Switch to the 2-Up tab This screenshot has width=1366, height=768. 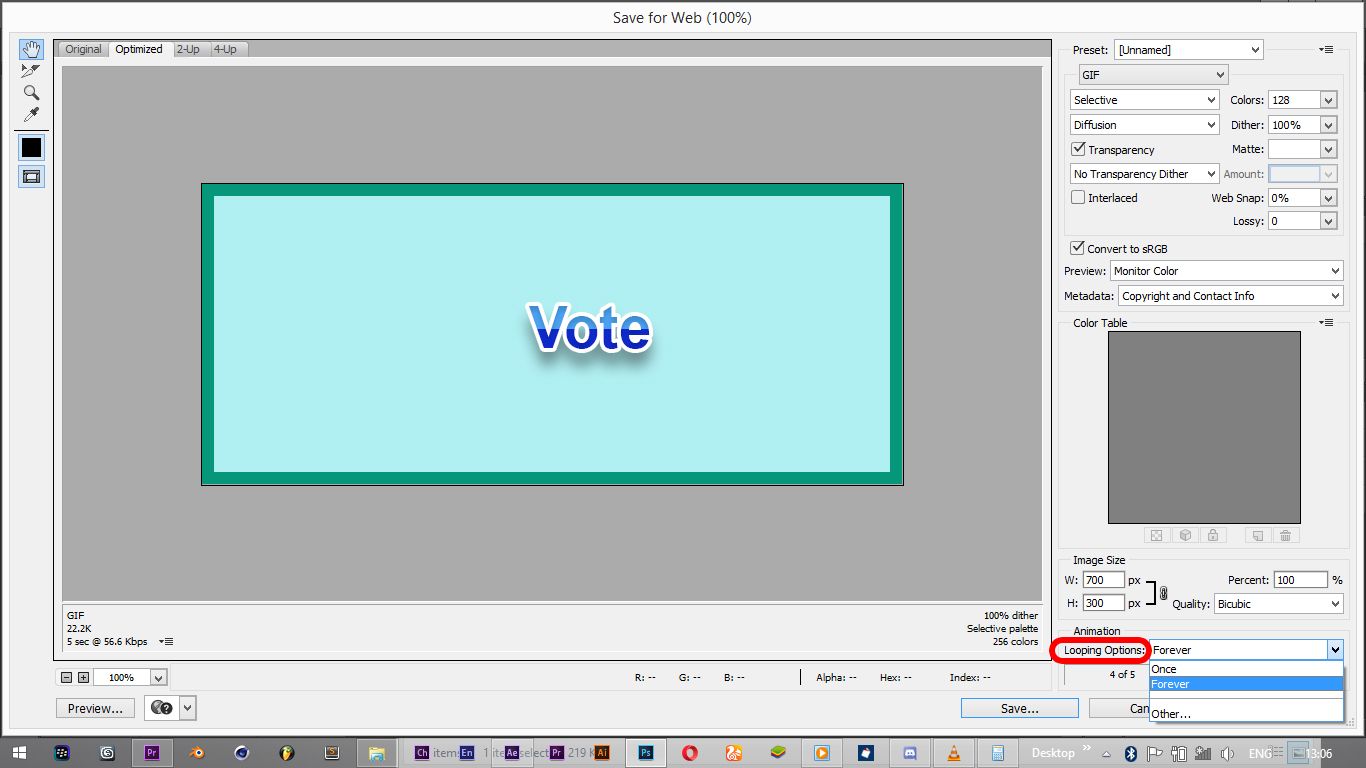[x=188, y=49]
